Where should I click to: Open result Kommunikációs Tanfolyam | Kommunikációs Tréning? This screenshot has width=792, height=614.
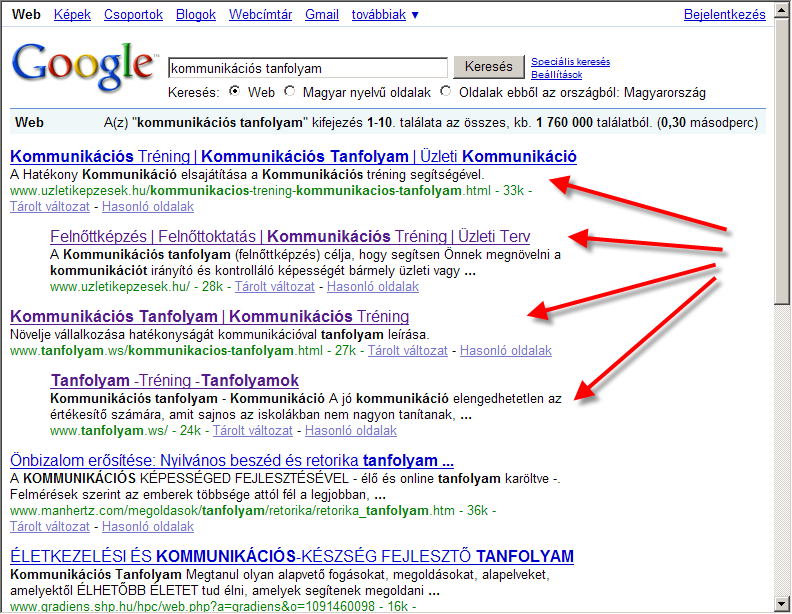pyautogui.click(x=210, y=317)
